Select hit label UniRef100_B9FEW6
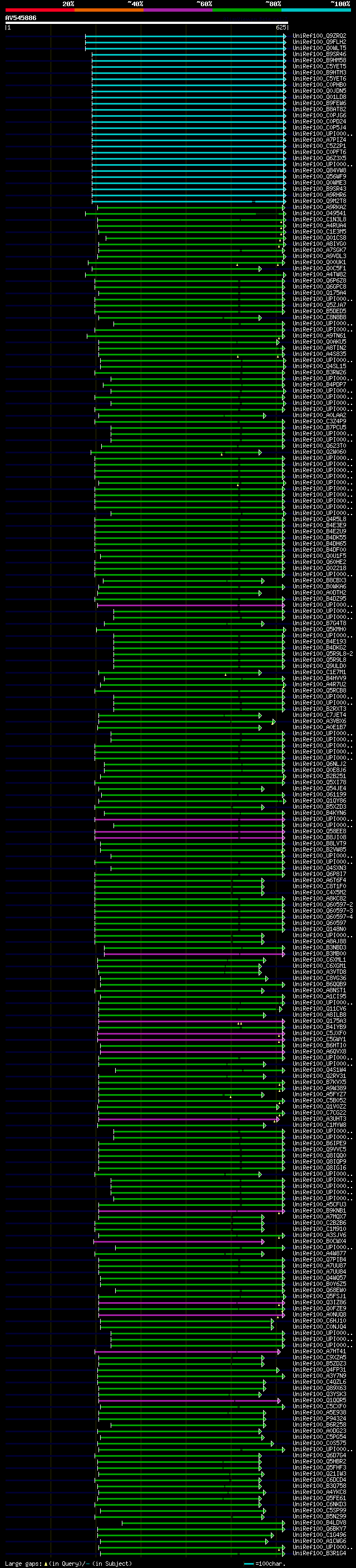The height and width of the screenshot is (1568, 356). pos(319,103)
